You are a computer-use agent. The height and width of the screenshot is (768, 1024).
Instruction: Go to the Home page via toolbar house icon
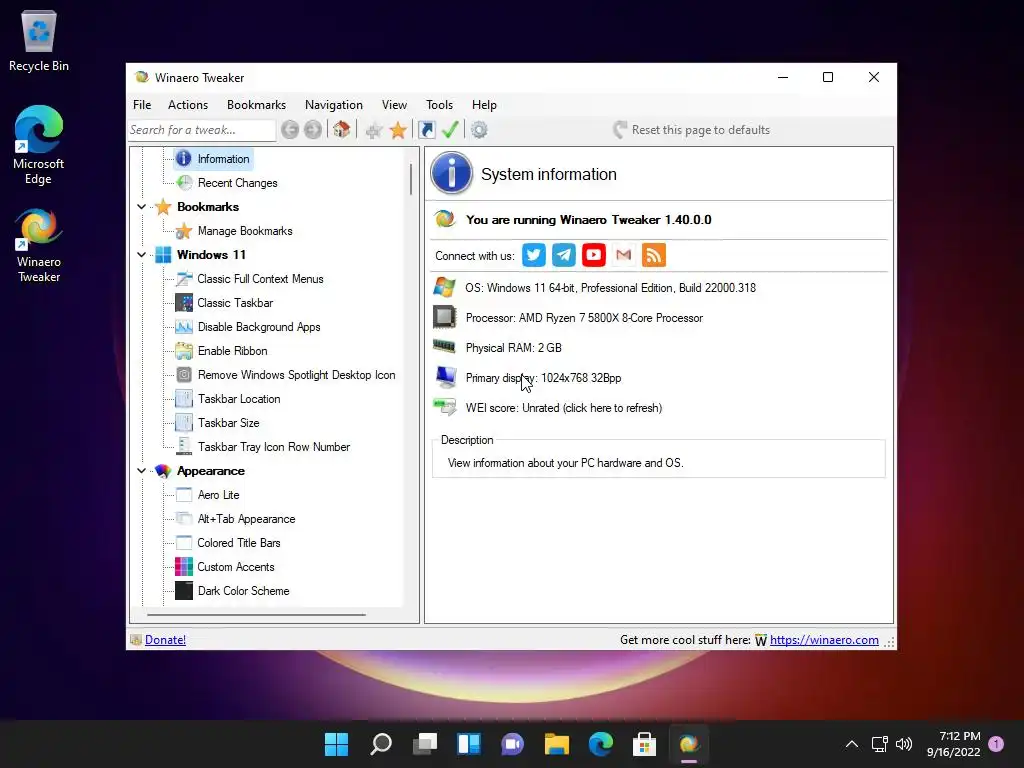342,129
